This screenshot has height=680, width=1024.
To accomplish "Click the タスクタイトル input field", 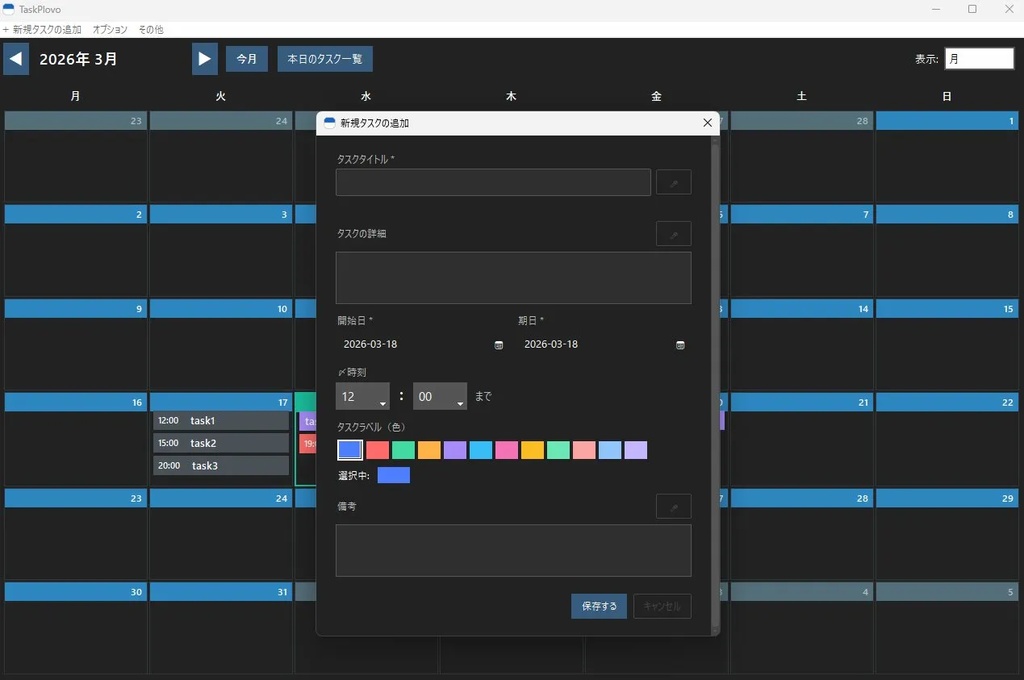I will (493, 182).
